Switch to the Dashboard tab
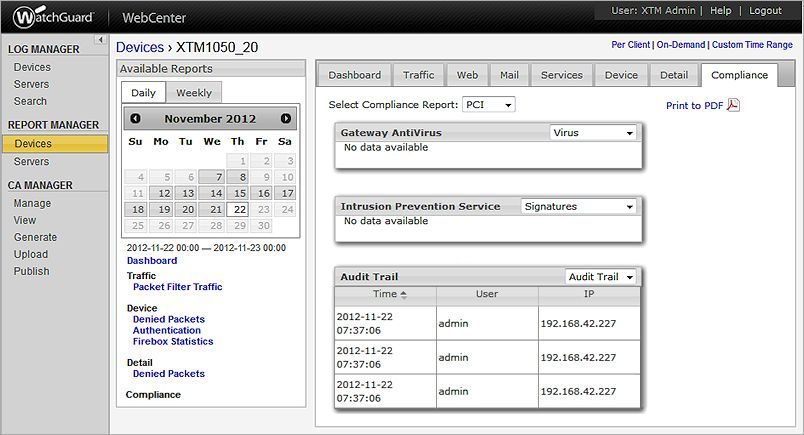 (x=354, y=75)
